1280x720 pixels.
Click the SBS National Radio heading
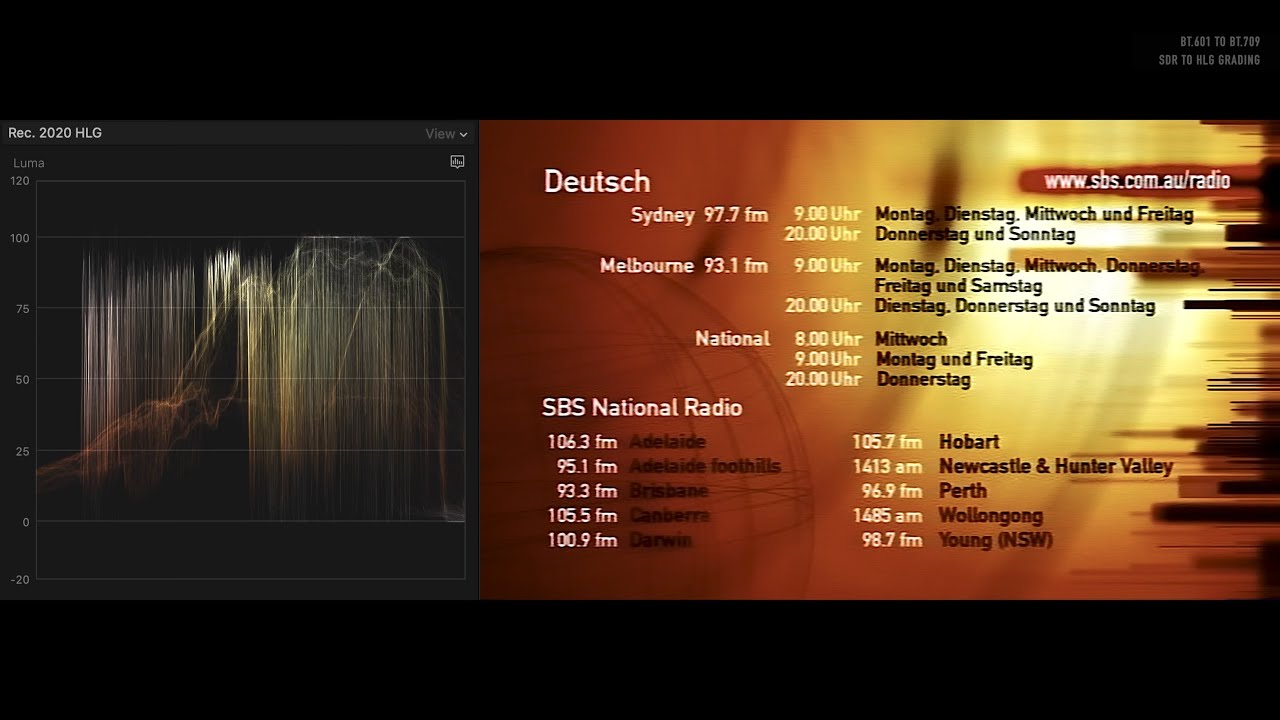click(642, 408)
